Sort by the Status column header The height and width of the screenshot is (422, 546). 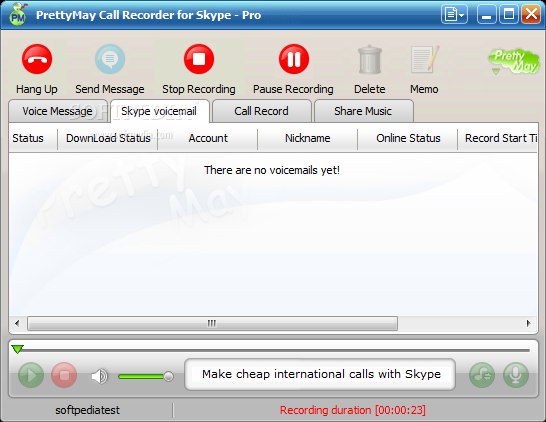(x=33, y=138)
